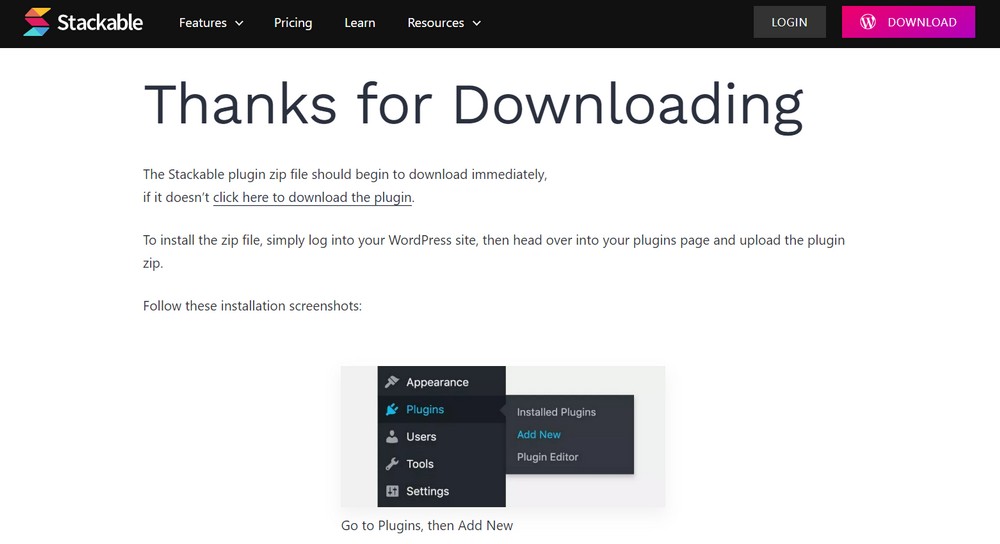Click the "Users" label in screenshot

coord(421,437)
